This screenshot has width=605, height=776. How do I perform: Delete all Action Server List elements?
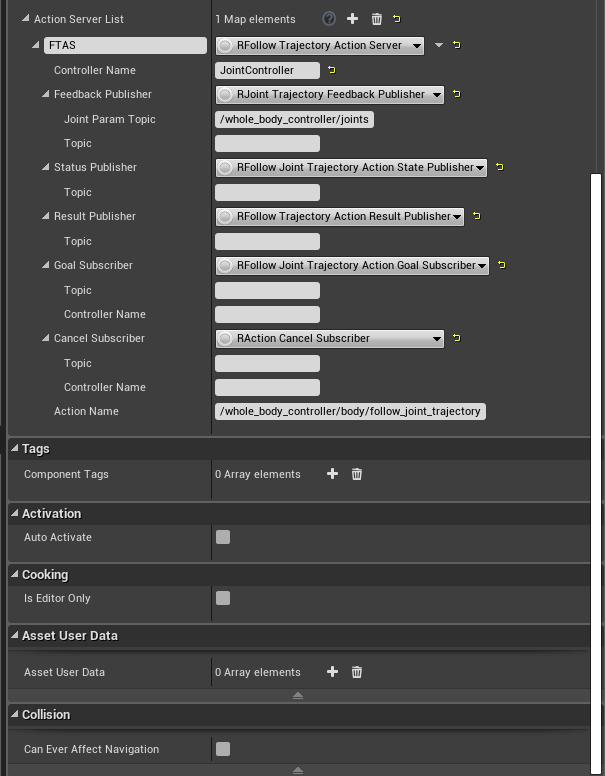pos(377,19)
